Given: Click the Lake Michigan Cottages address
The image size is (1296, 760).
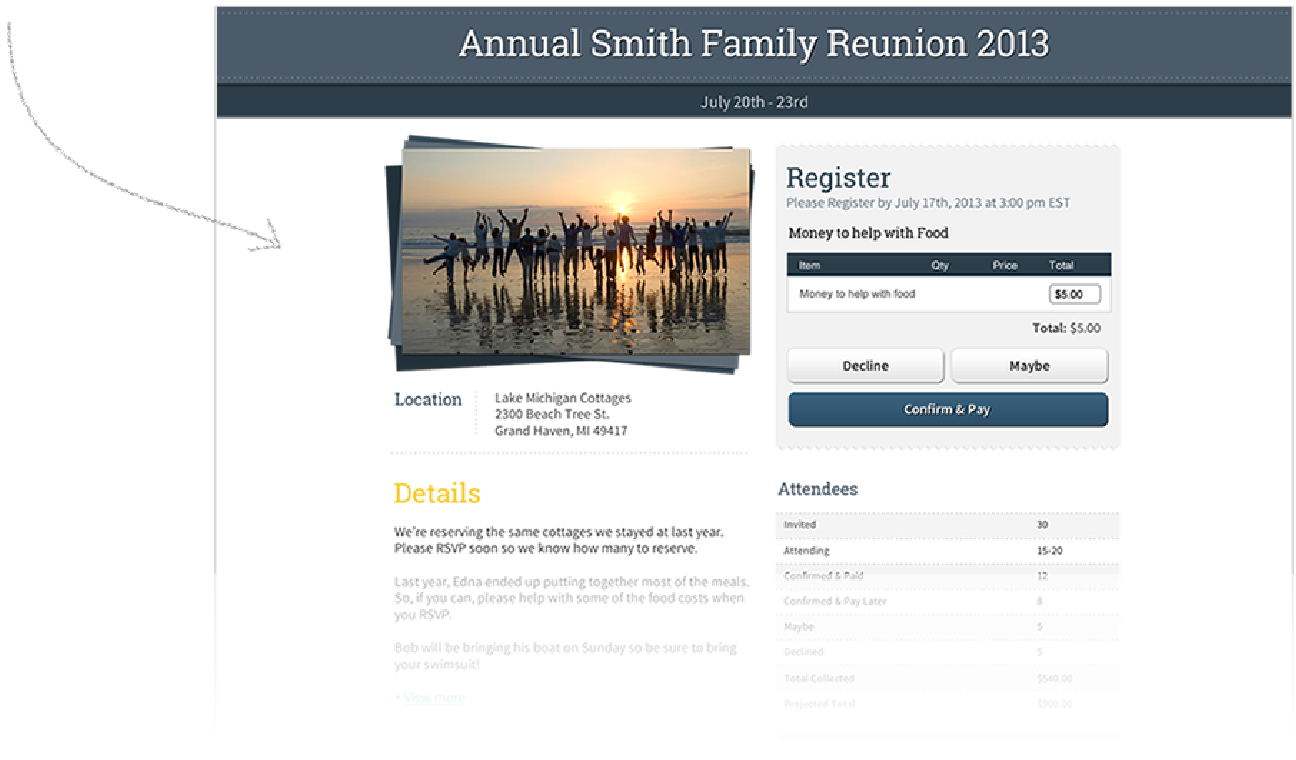Looking at the screenshot, I should coord(562,414).
